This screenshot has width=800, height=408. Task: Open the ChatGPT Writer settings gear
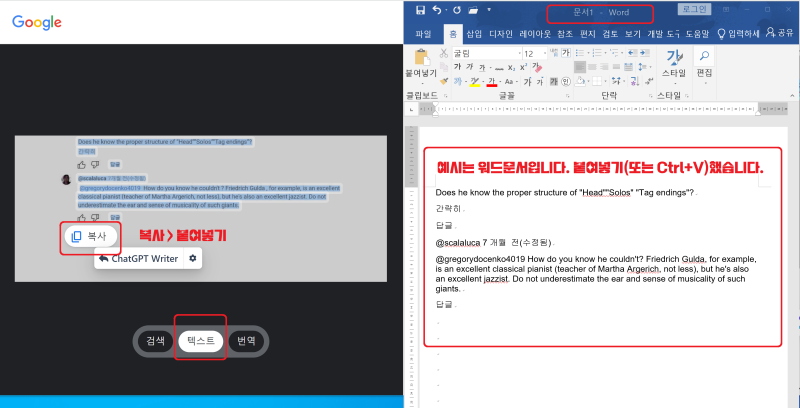(x=192, y=259)
